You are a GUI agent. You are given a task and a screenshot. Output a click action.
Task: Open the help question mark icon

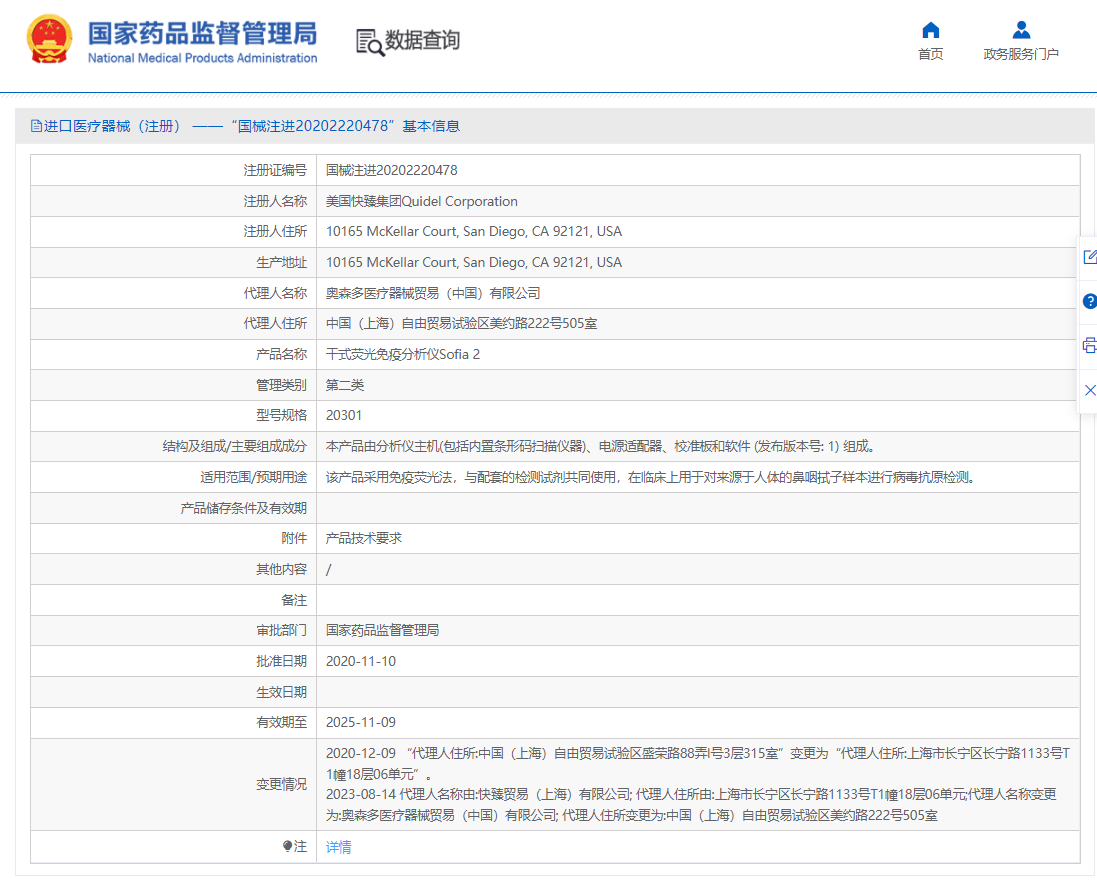click(x=1089, y=301)
